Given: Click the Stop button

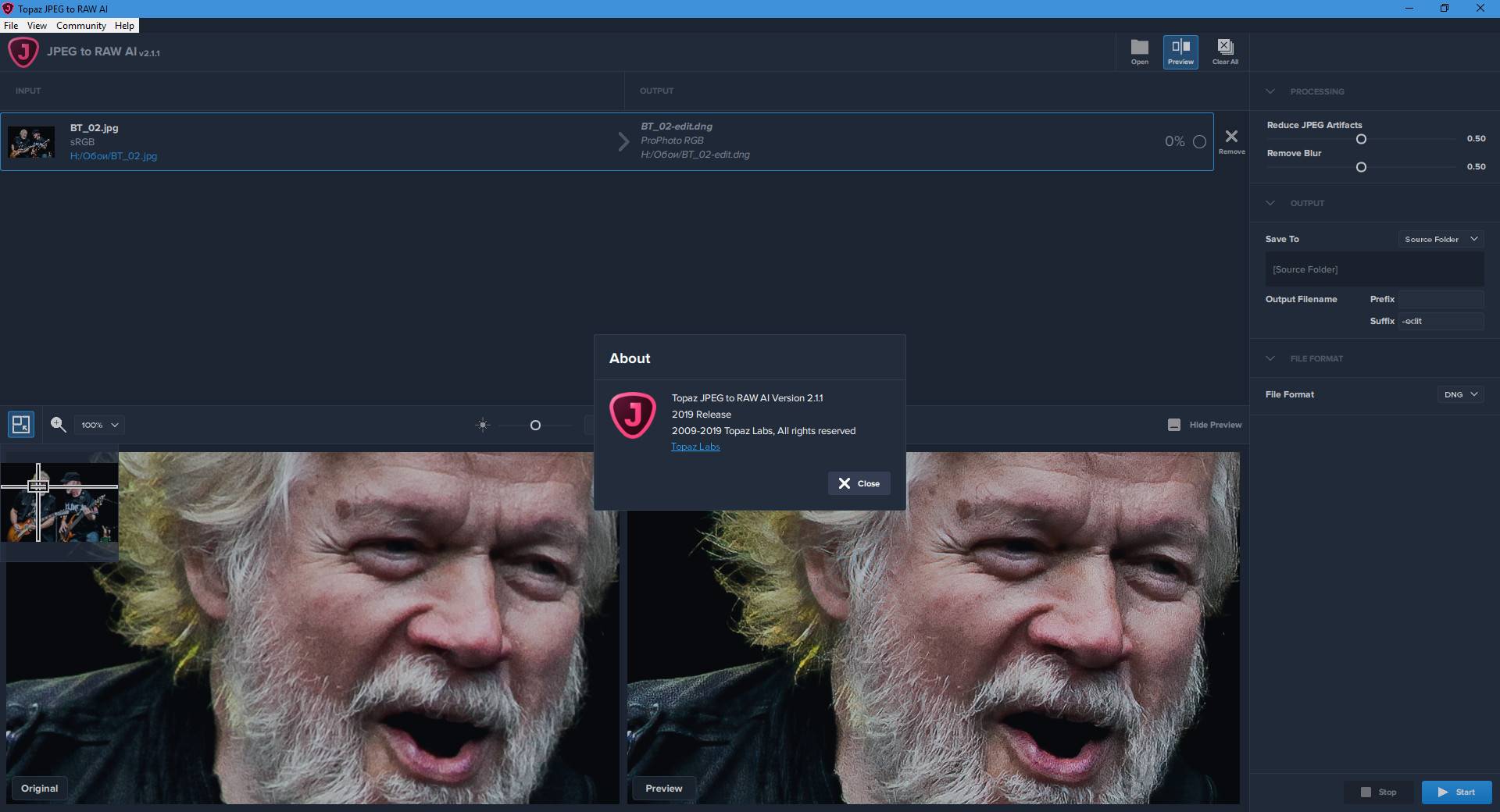Looking at the screenshot, I should (x=1379, y=792).
